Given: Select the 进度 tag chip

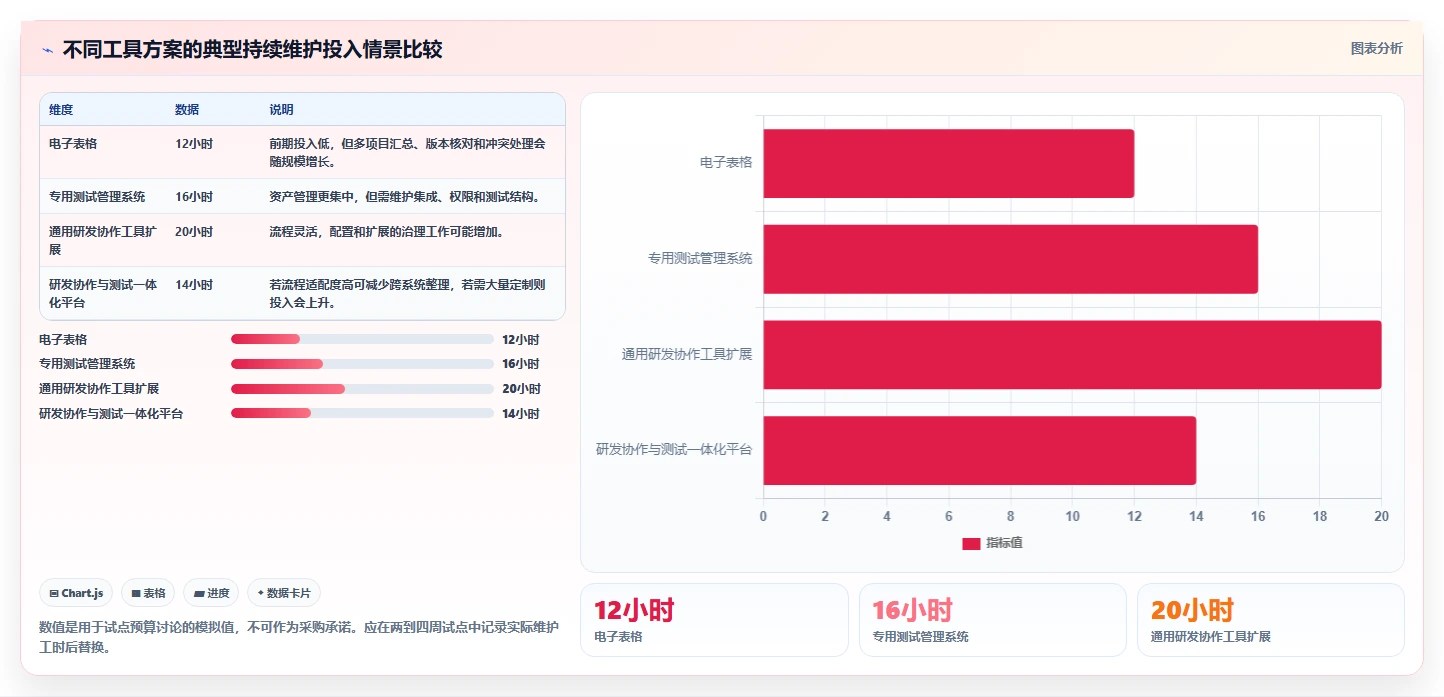Looking at the screenshot, I should 211,593.
